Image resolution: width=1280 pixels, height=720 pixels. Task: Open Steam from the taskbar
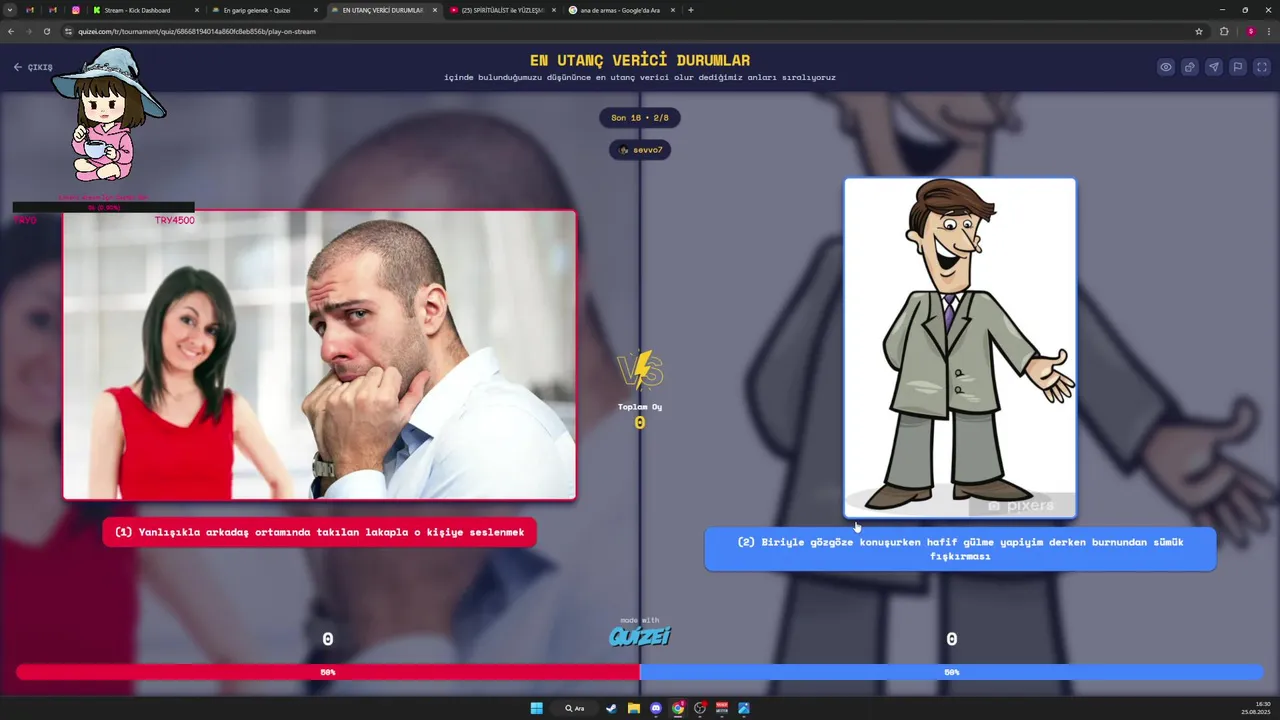point(611,708)
